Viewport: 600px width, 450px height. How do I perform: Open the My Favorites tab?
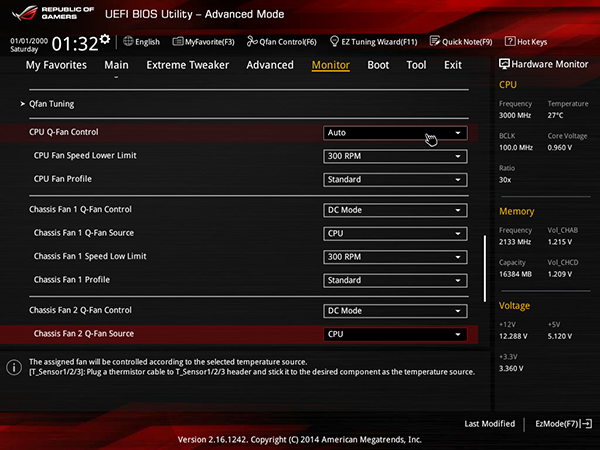56,65
